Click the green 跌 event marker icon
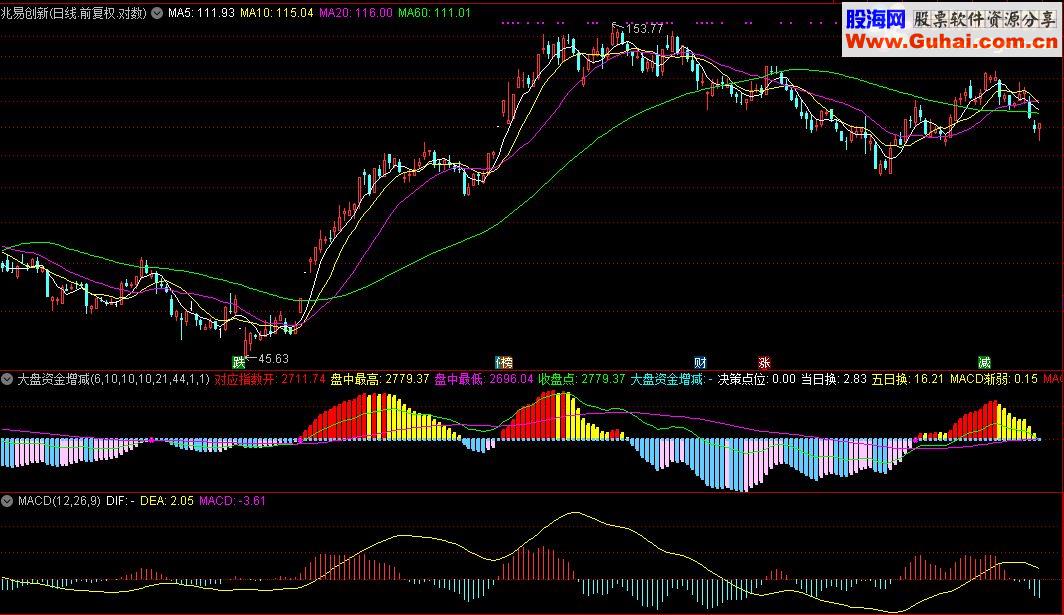This screenshot has width=1064, height=615. (x=239, y=362)
